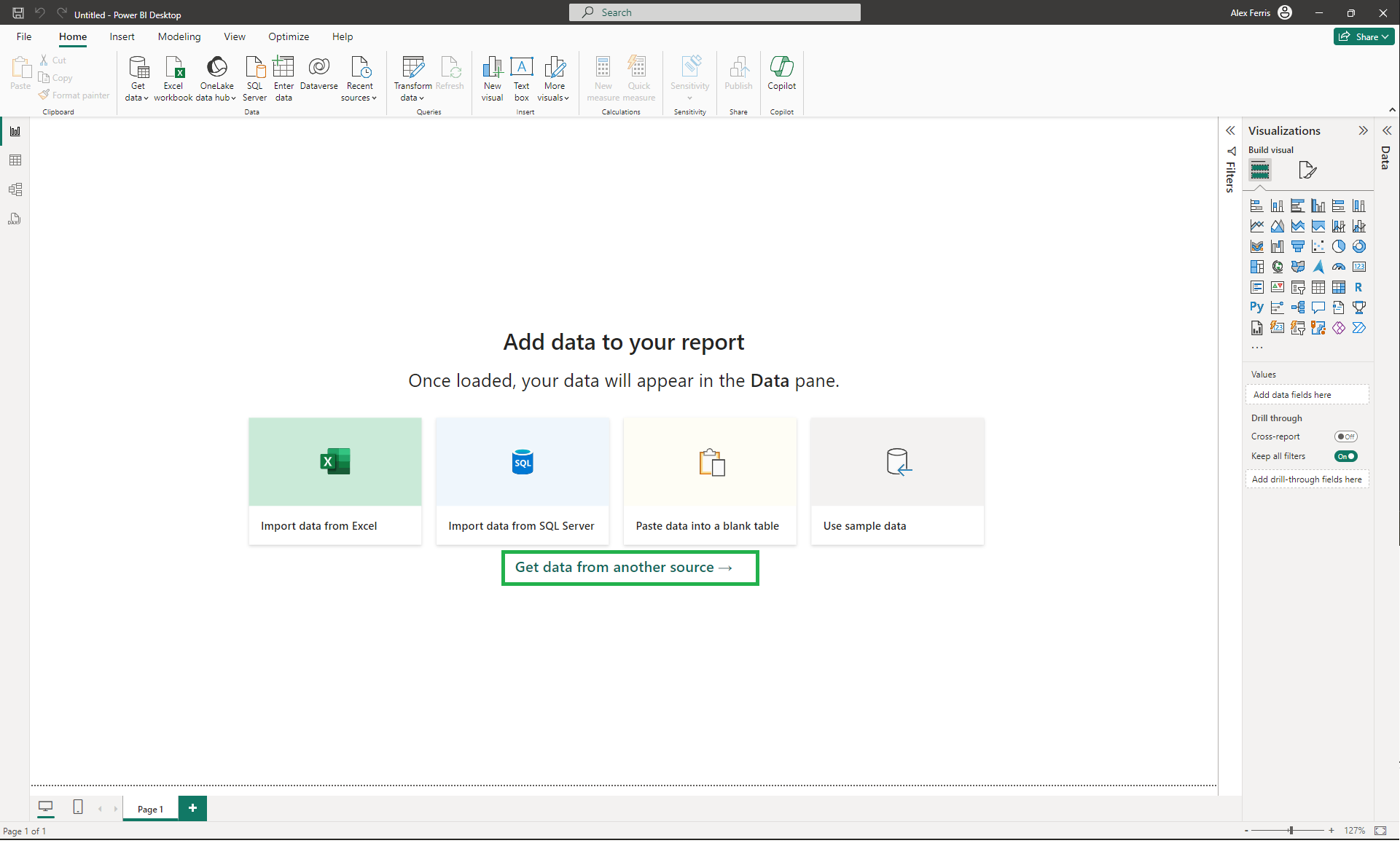The width and height of the screenshot is (1400, 846).
Task: Insert a Text box
Action: [x=522, y=79]
